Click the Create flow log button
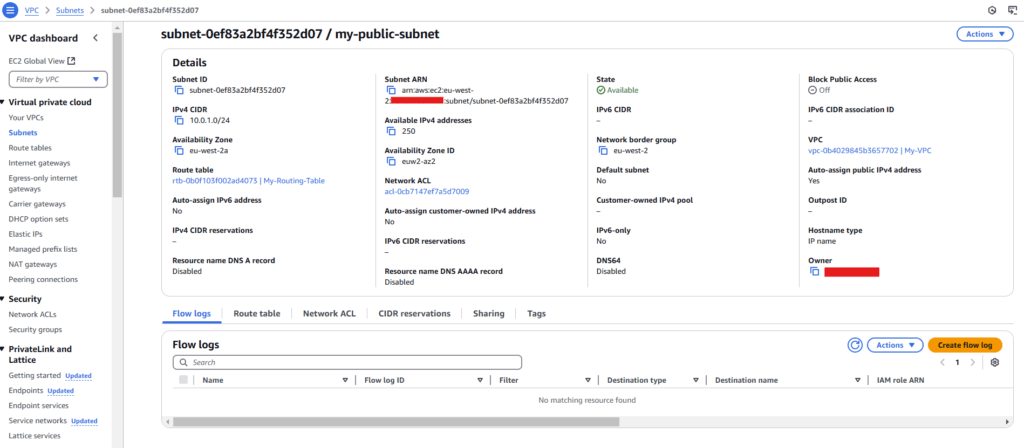The height and width of the screenshot is (448, 1024). click(965, 345)
